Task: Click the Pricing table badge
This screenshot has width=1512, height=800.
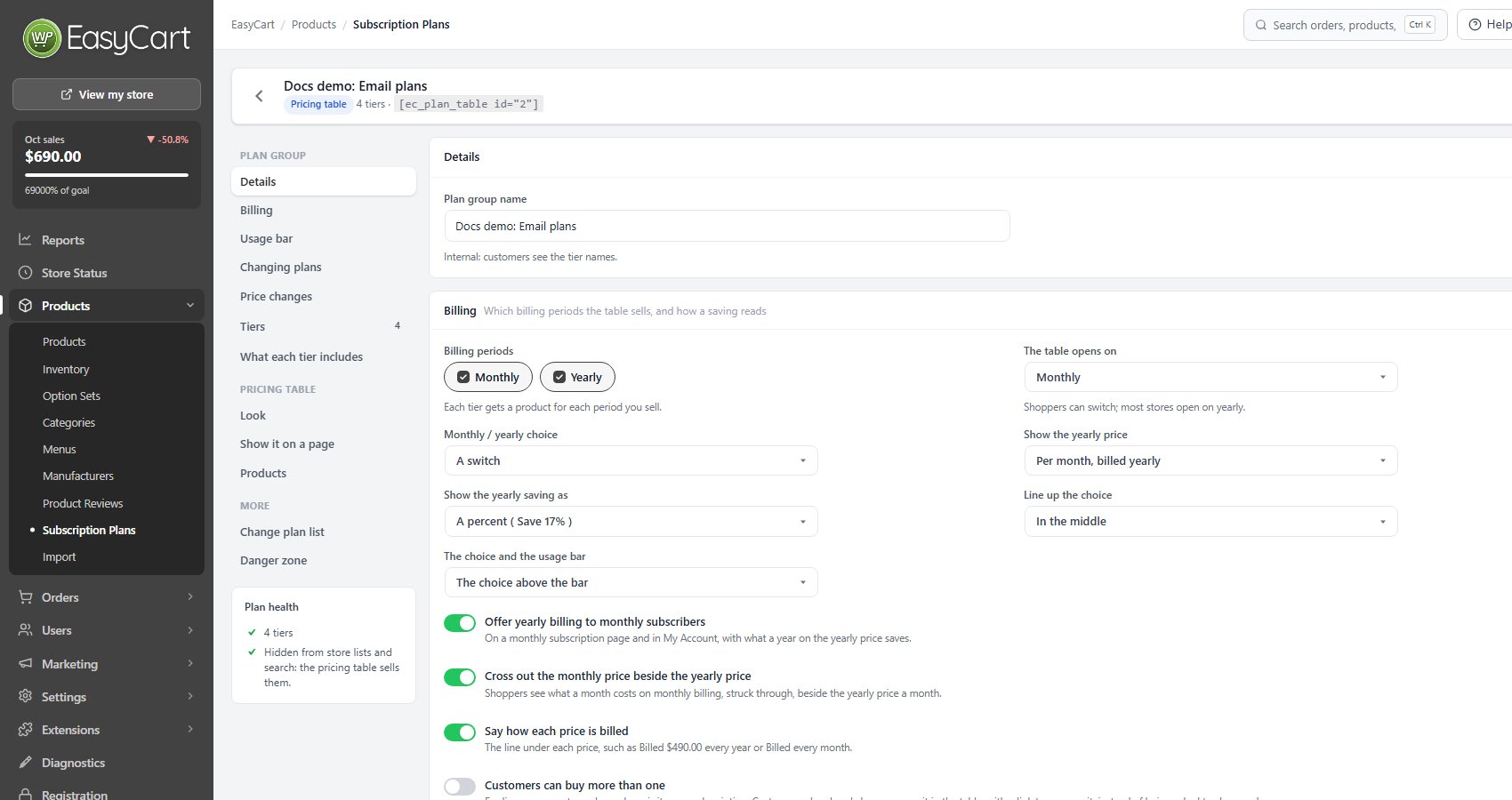Action: [x=318, y=104]
